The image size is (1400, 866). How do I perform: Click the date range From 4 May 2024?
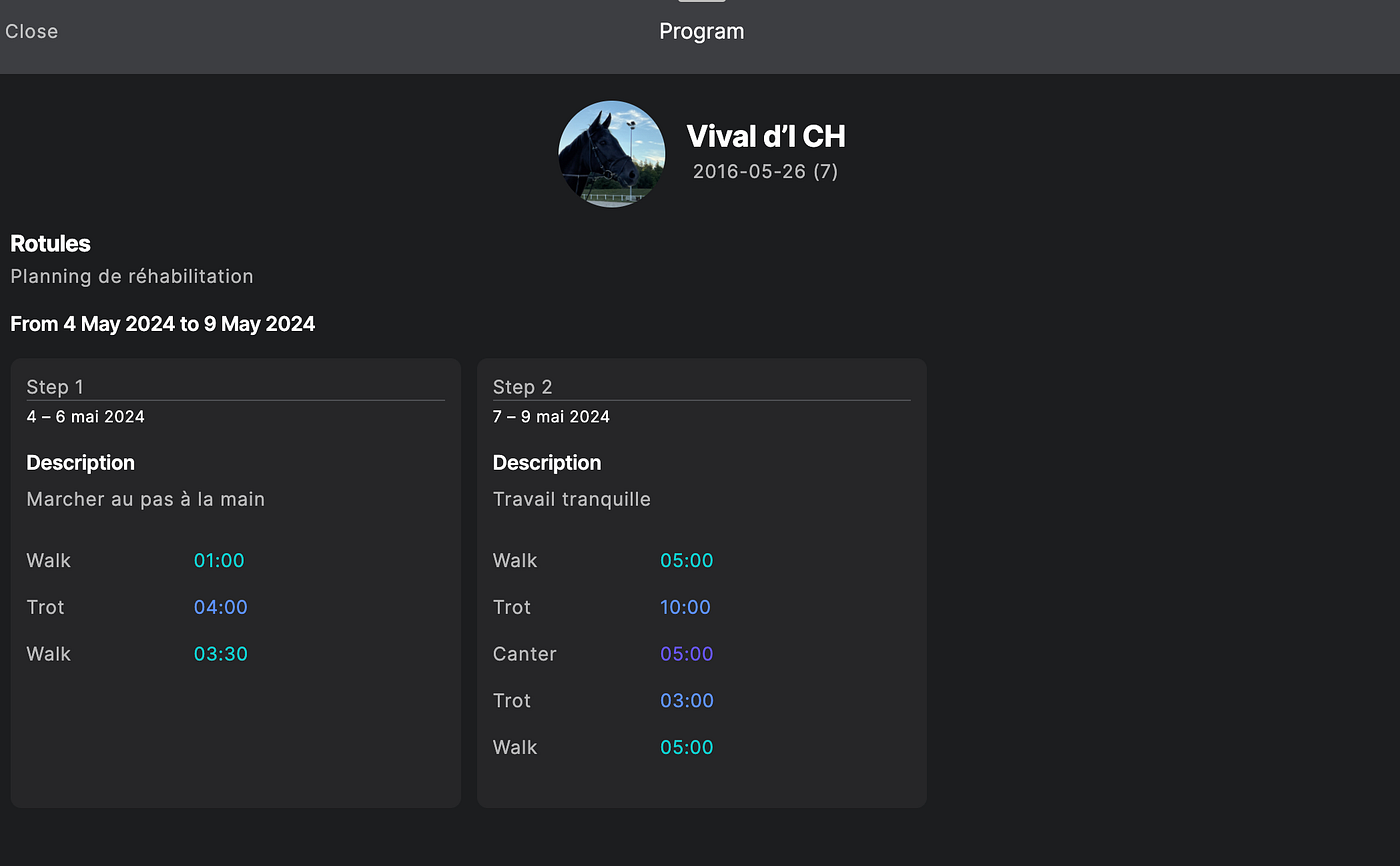[x=163, y=324]
